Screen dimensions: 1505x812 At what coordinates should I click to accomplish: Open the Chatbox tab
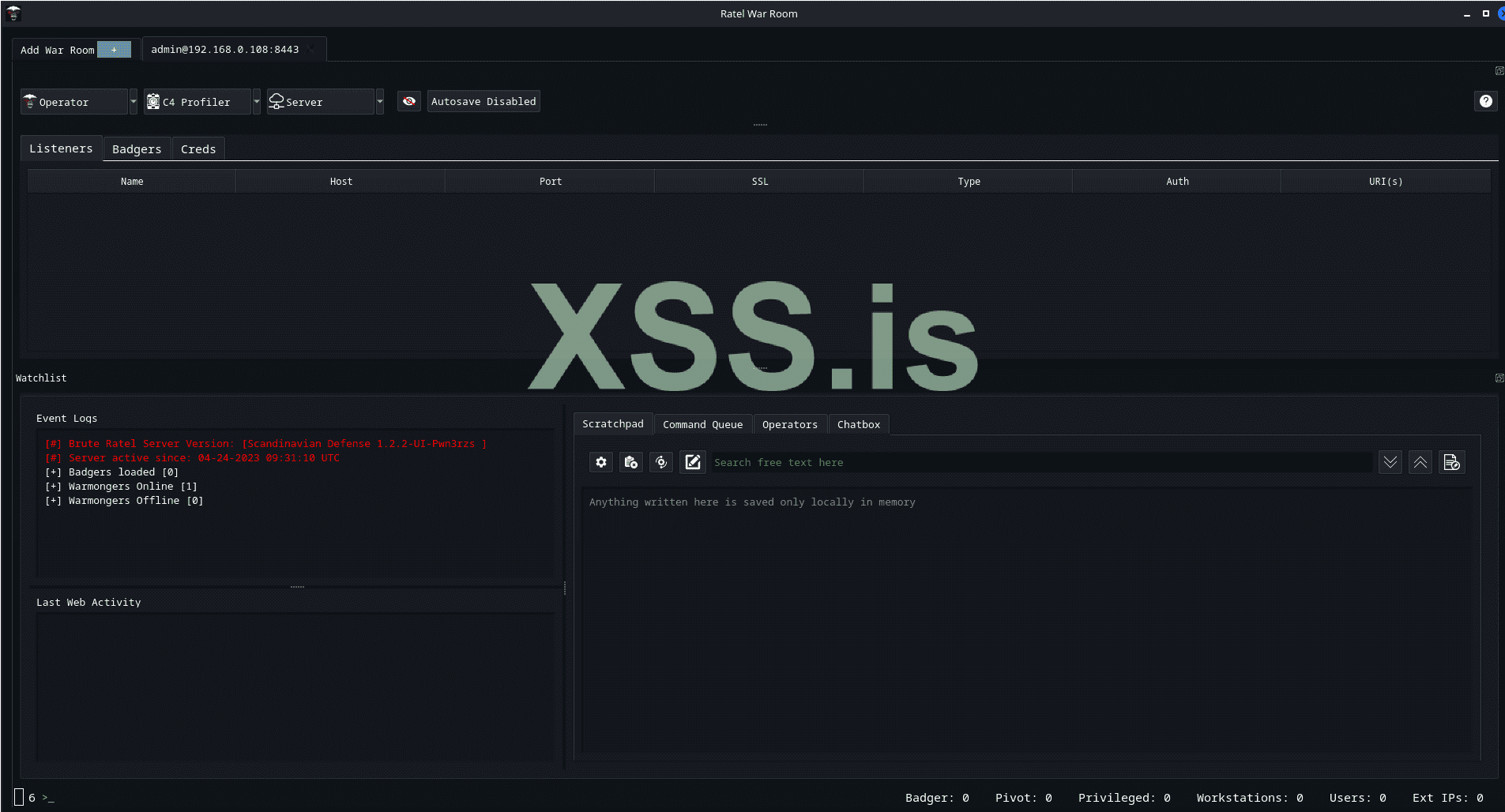tap(858, 424)
